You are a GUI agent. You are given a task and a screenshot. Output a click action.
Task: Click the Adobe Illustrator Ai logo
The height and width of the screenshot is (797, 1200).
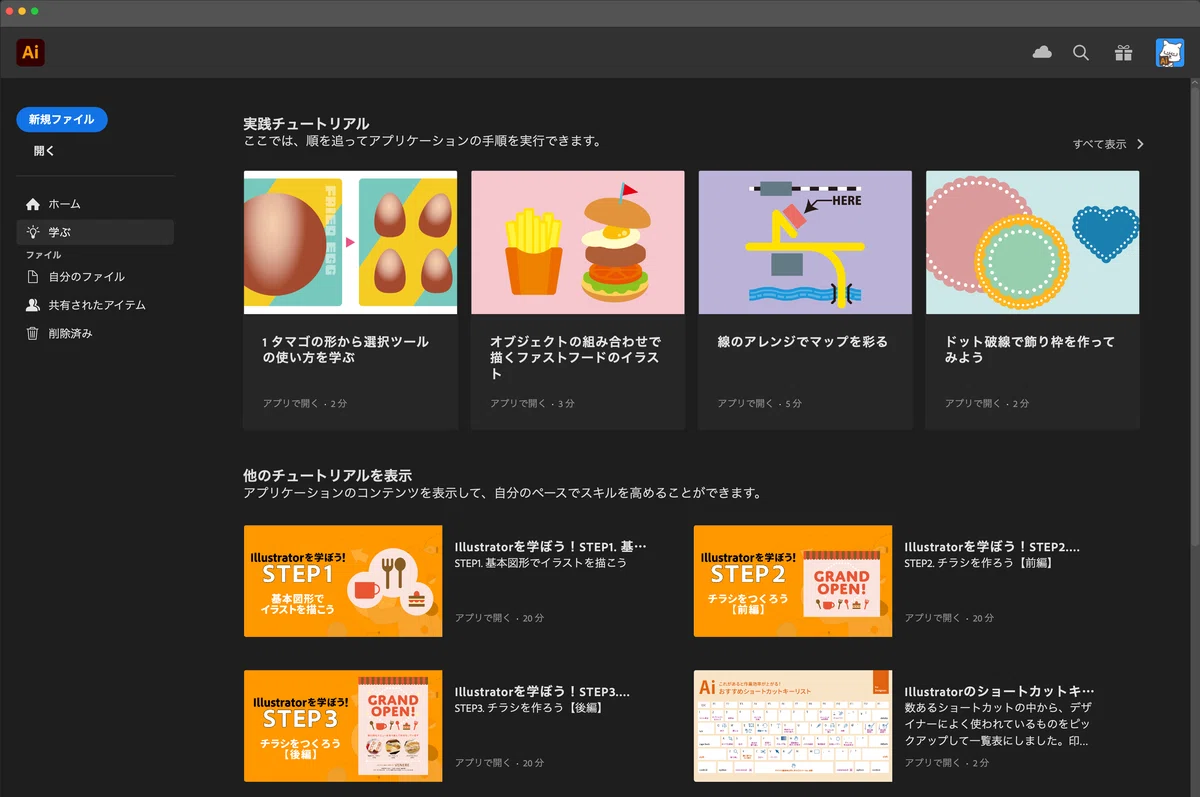pyautogui.click(x=30, y=53)
